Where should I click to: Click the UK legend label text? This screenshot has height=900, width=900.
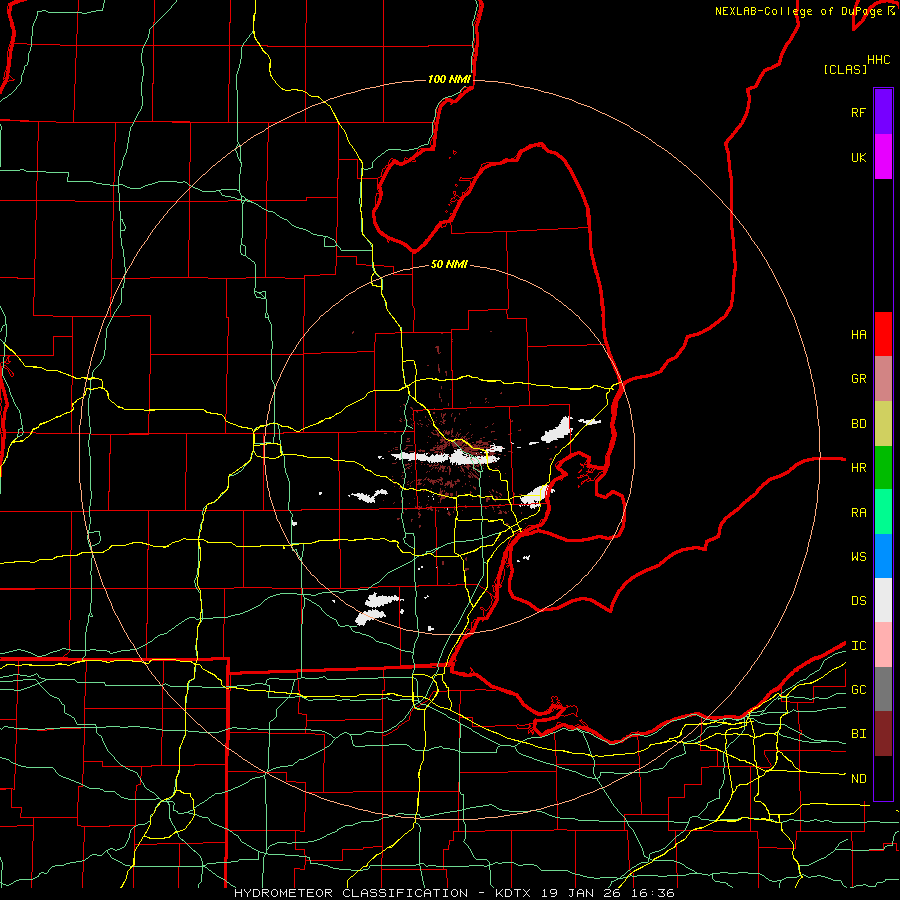click(859, 157)
